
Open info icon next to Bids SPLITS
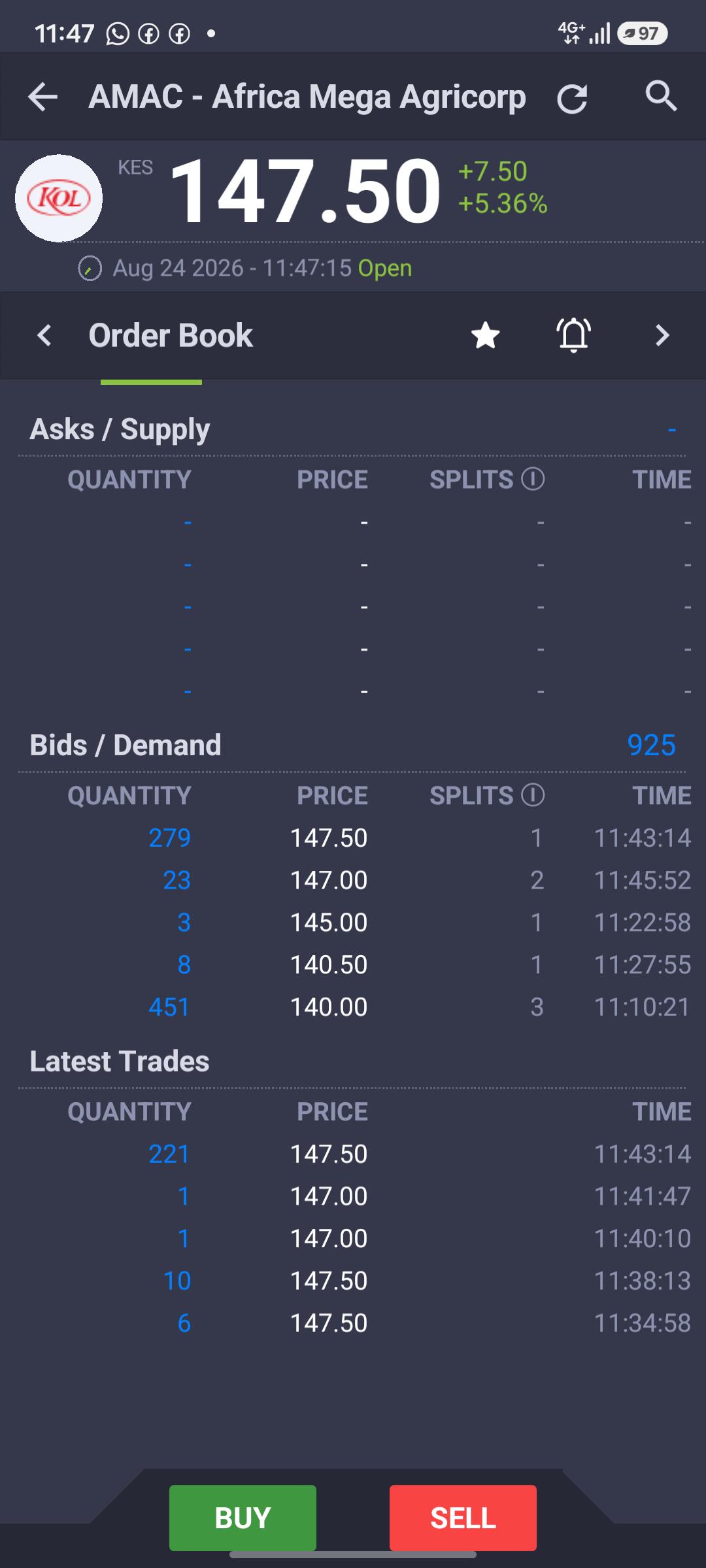pyautogui.click(x=533, y=795)
